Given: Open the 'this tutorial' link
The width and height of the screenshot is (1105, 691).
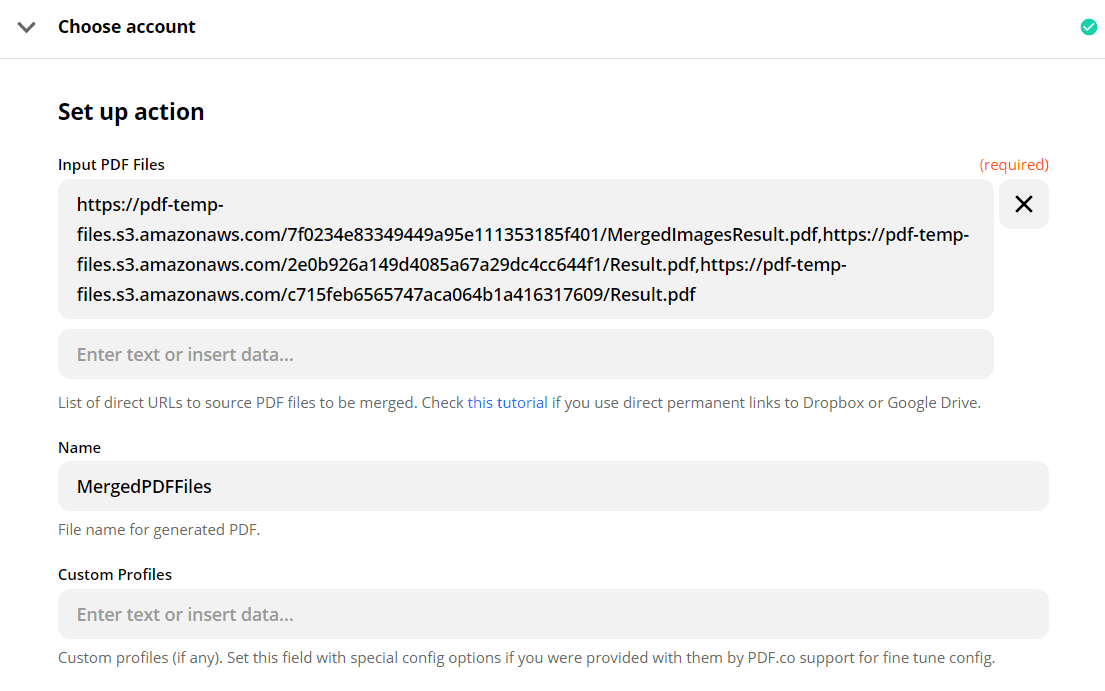Looking at the screenshot, I should (x=507, y=403).
